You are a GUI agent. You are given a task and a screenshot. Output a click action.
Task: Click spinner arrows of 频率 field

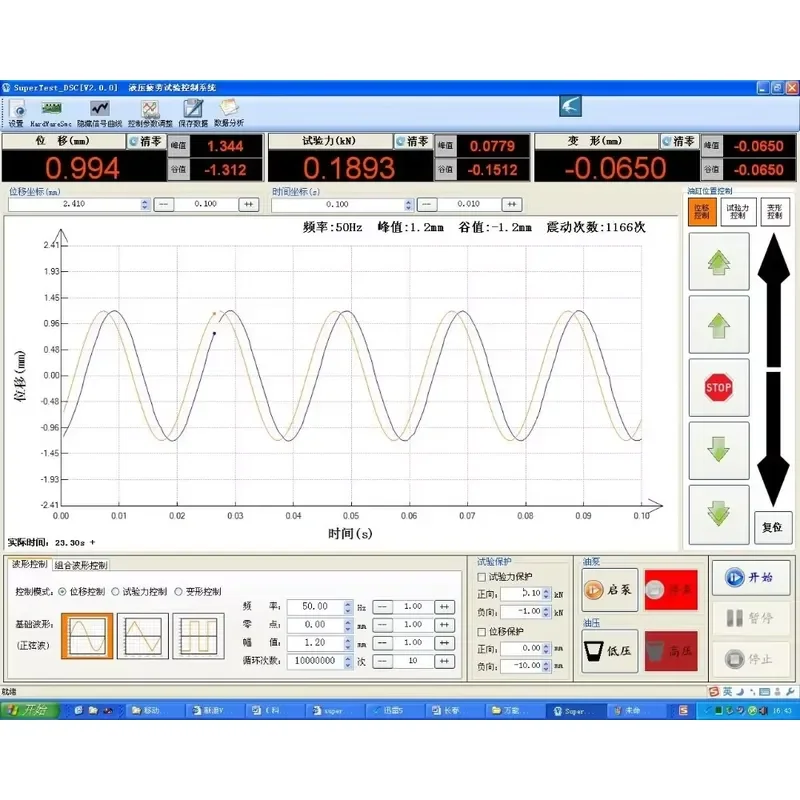(348, 607)
